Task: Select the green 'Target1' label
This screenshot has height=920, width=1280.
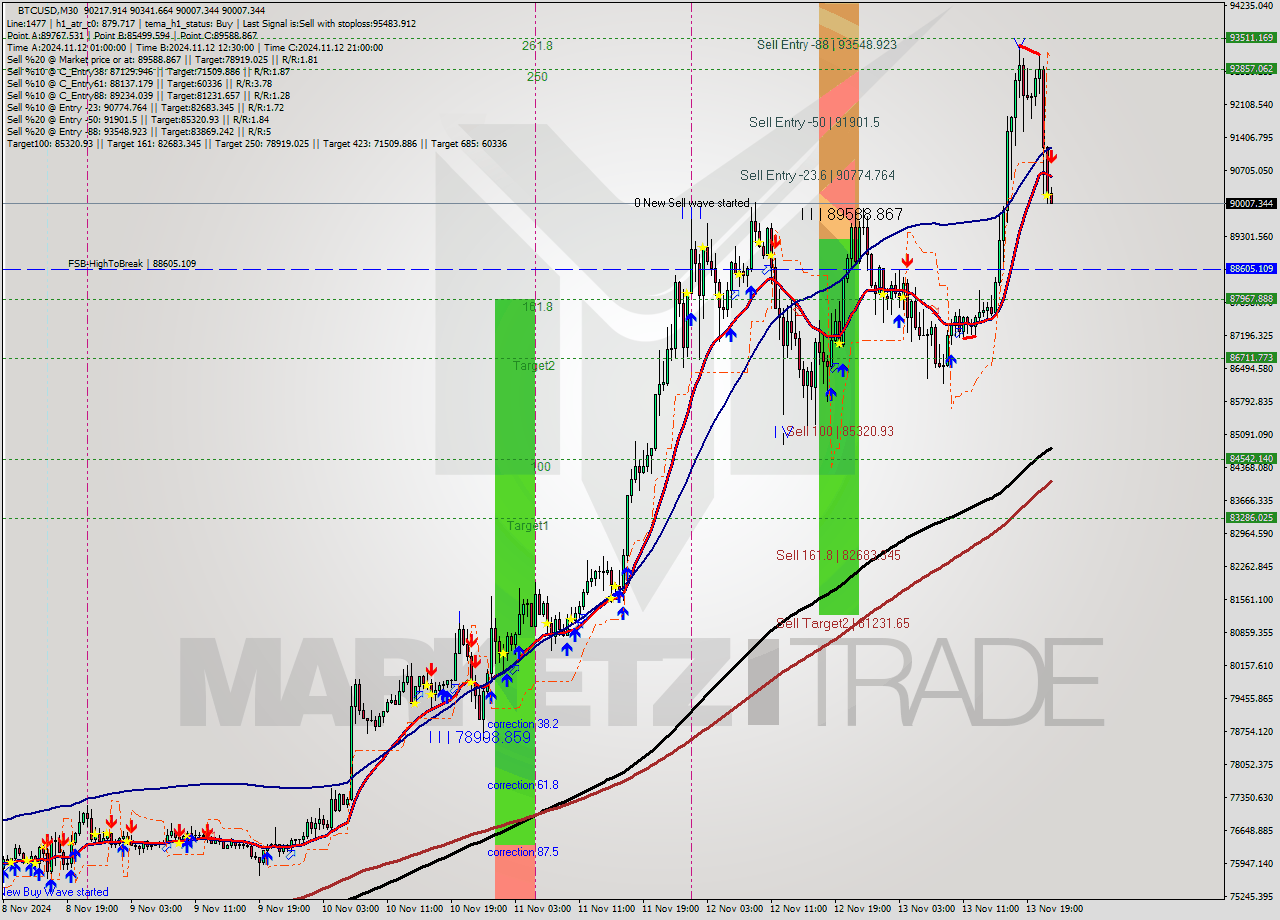Action: [528, 526]
